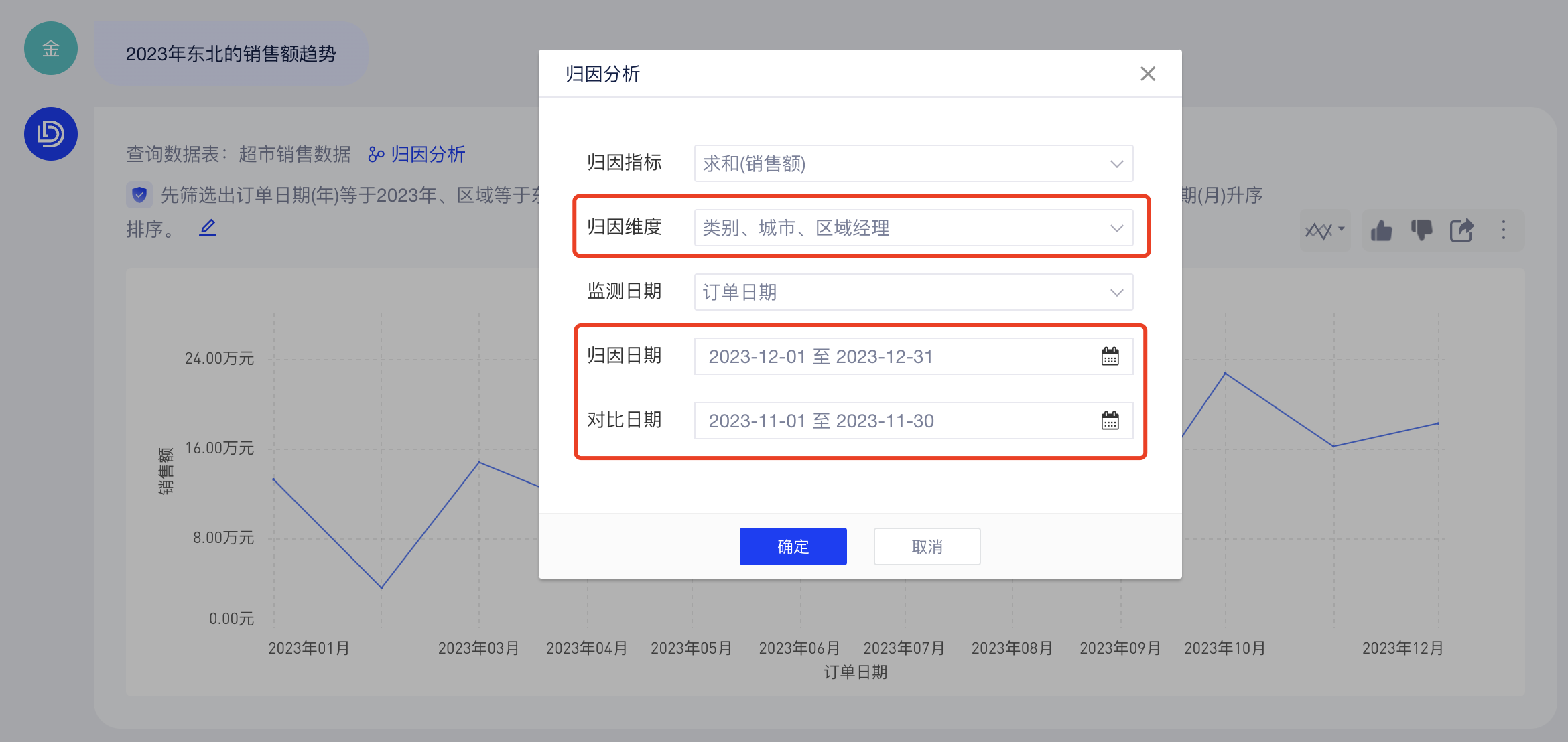
Task: Click the 取消 cancel button
Action: [927, 546]
